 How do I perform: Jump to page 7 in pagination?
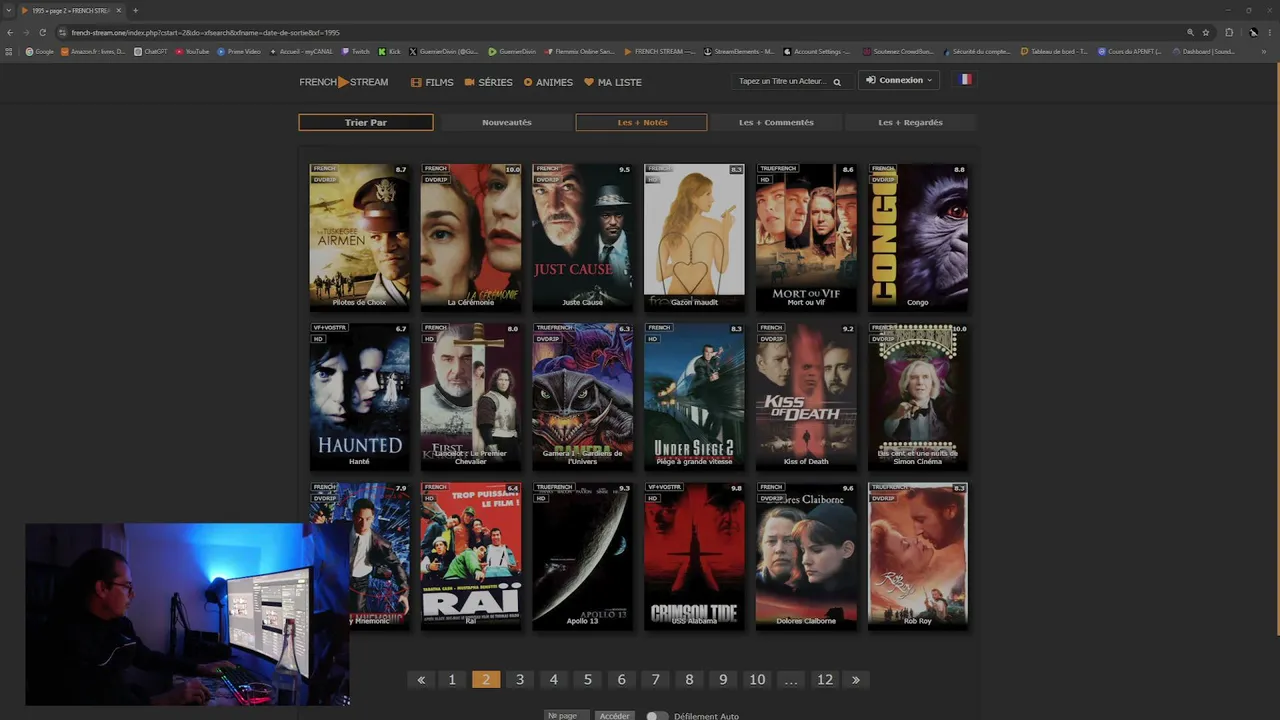coord(656,680)
